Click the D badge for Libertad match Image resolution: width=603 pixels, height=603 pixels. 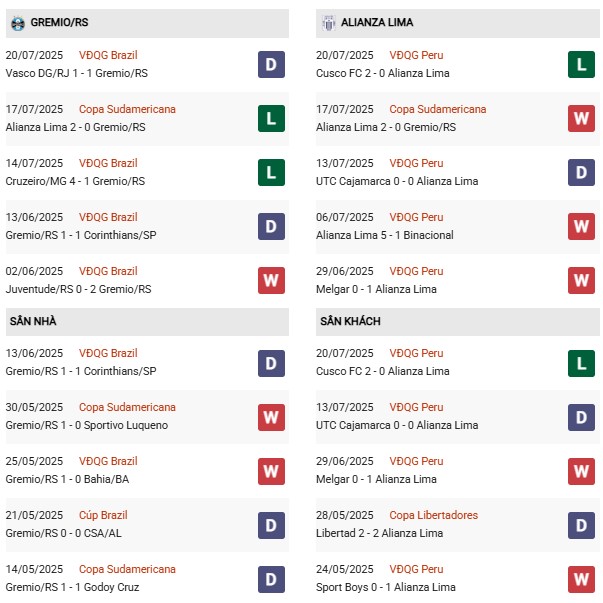click(581, 525)
